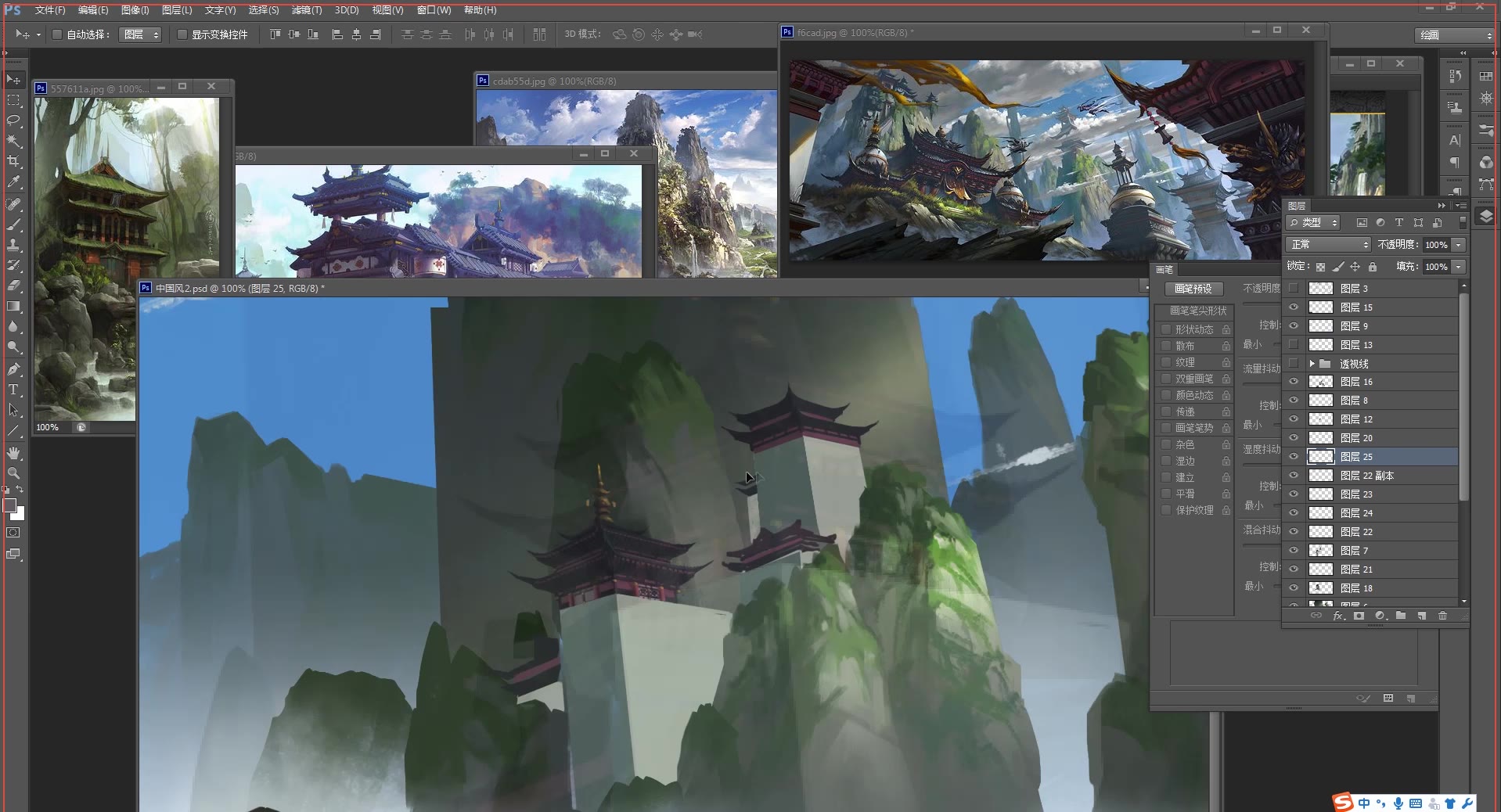The width and height of the screenshot is (1501, 812).
Task: Filter layers by type layers icon
Action: (1398, 223)
